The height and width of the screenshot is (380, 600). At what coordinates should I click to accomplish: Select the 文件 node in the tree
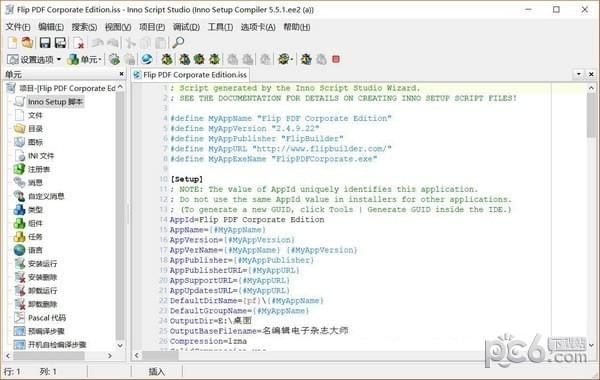[35, 115]
